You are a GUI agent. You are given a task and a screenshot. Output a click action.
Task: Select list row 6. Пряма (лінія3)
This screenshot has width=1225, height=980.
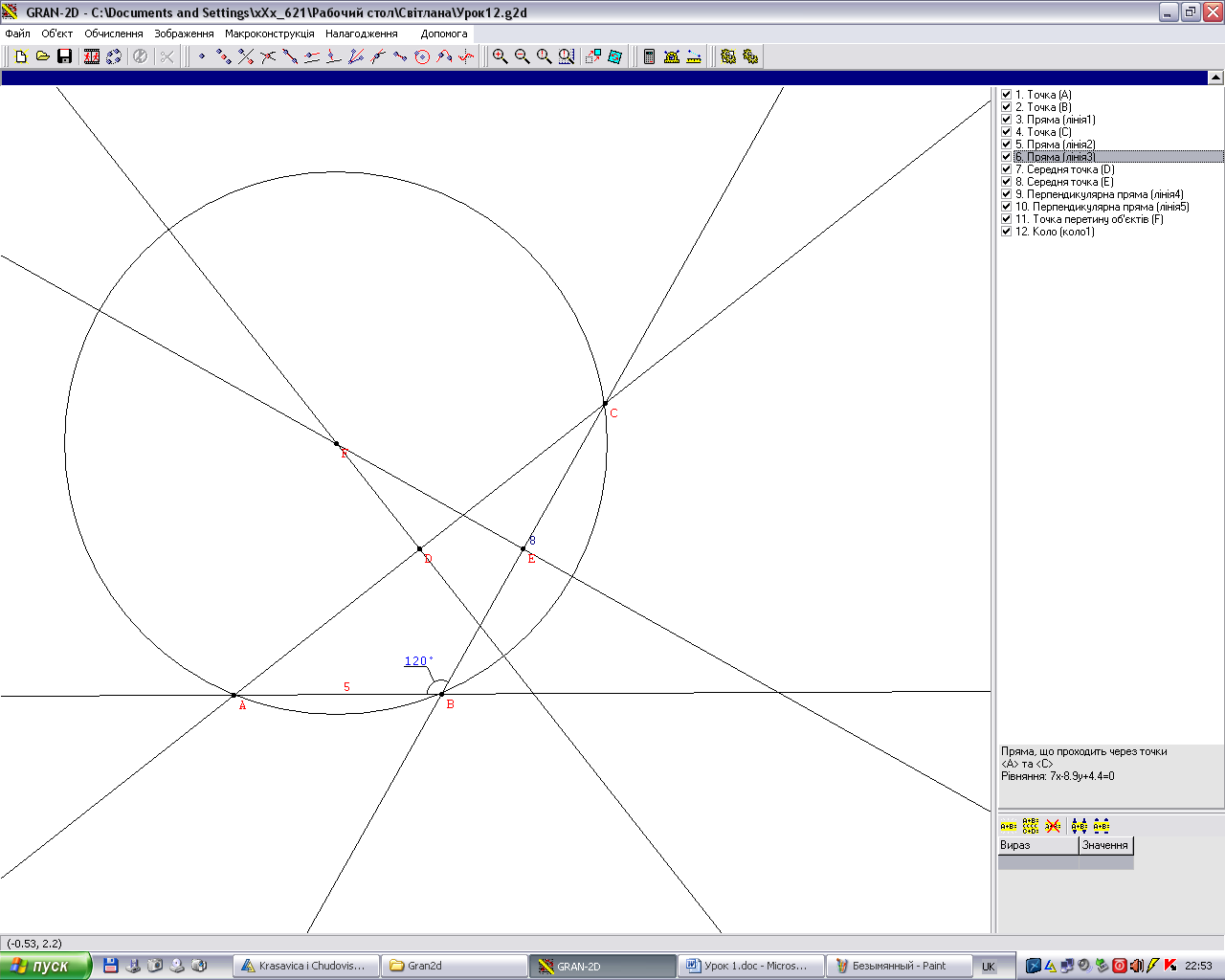click(x=1111, y=157)
